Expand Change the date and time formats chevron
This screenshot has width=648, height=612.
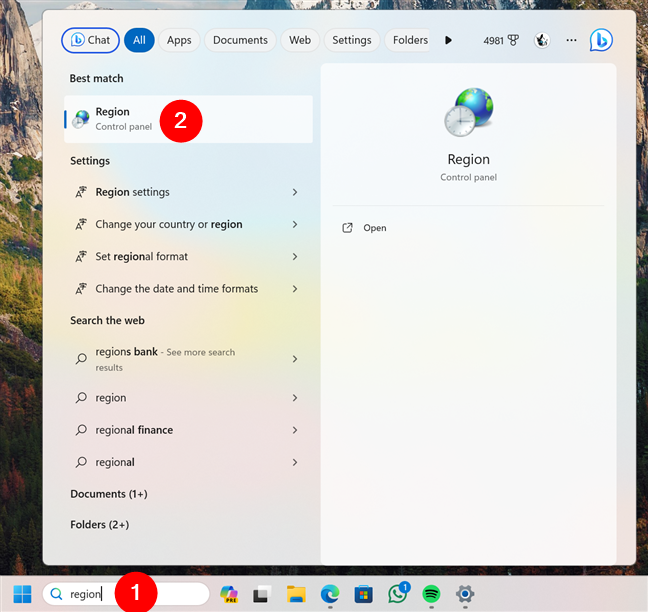click(295, 289)
